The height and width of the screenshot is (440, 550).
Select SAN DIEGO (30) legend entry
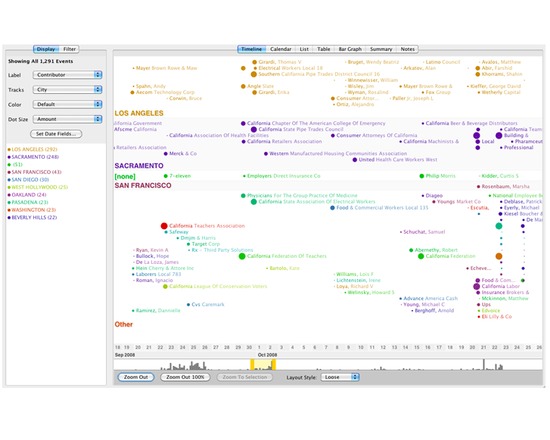[x=28, y=180]
